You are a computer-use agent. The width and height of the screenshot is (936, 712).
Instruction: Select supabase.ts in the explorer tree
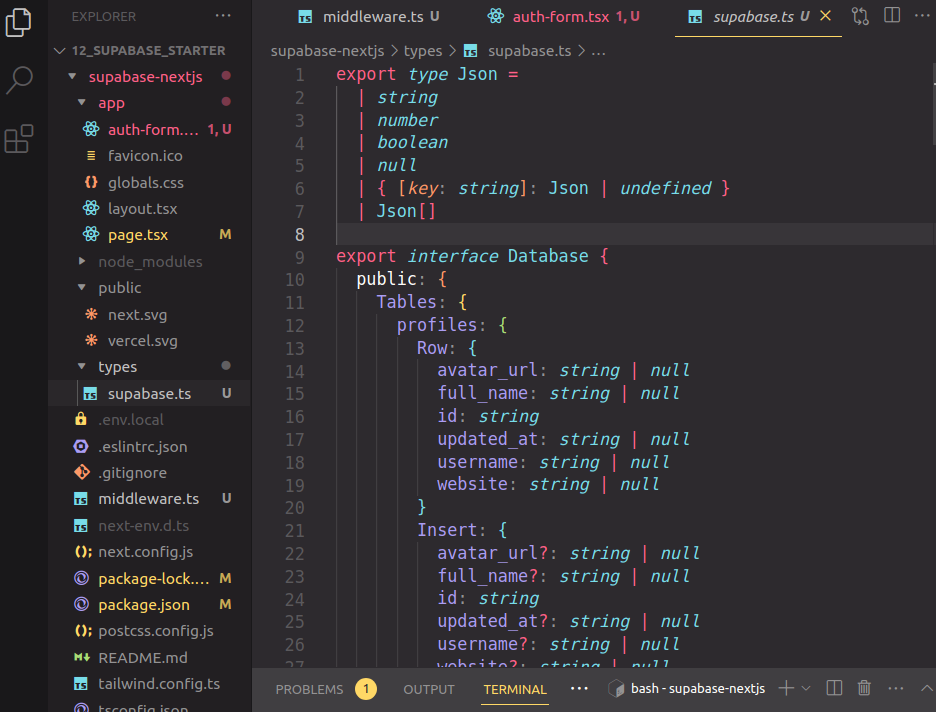tap(149, 394)
